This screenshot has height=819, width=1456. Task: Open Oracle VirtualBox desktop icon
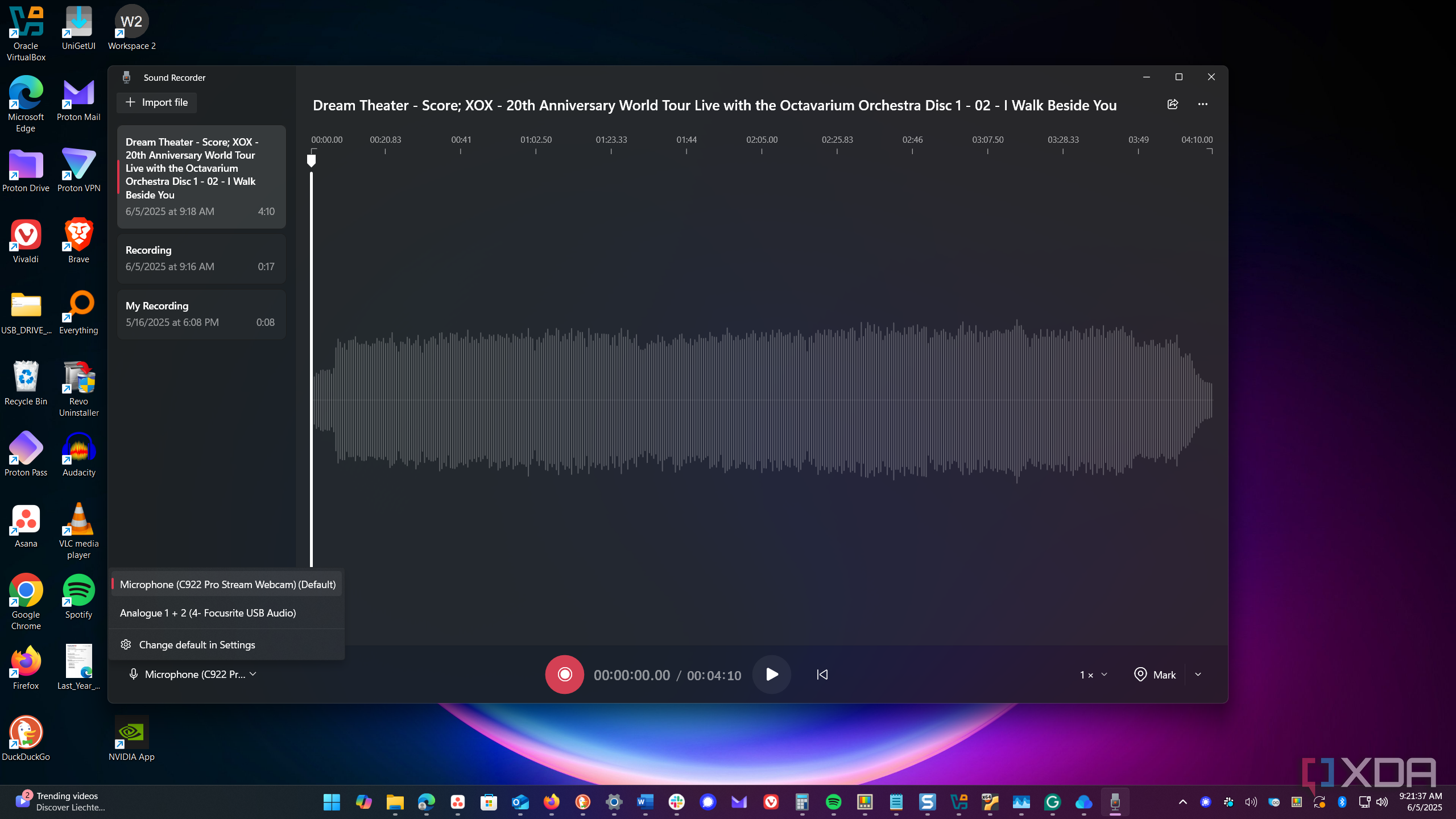[26, 34]
